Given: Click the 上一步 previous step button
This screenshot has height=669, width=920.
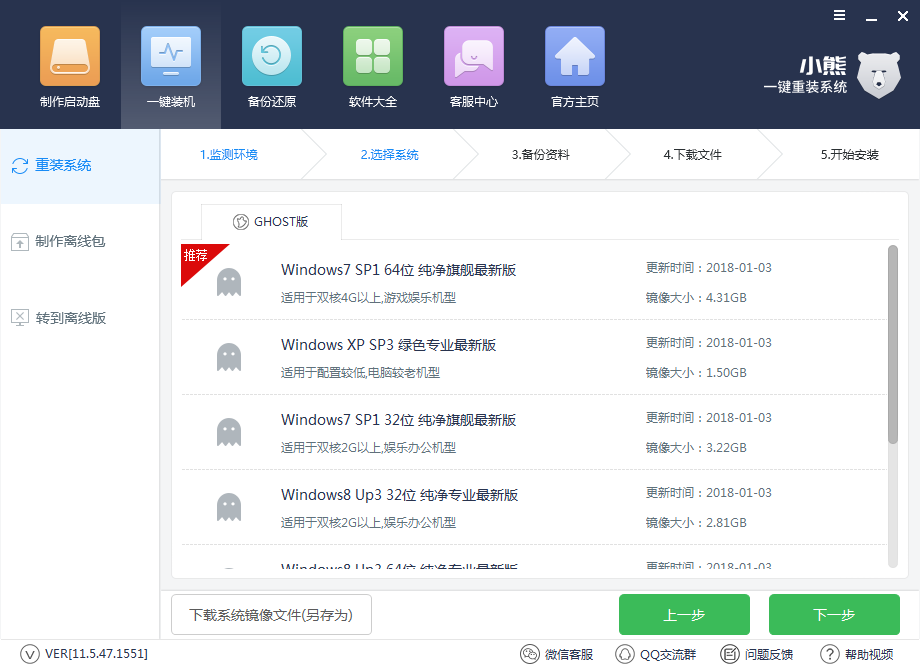Looking at the screenshot, I should pos(684,614).
